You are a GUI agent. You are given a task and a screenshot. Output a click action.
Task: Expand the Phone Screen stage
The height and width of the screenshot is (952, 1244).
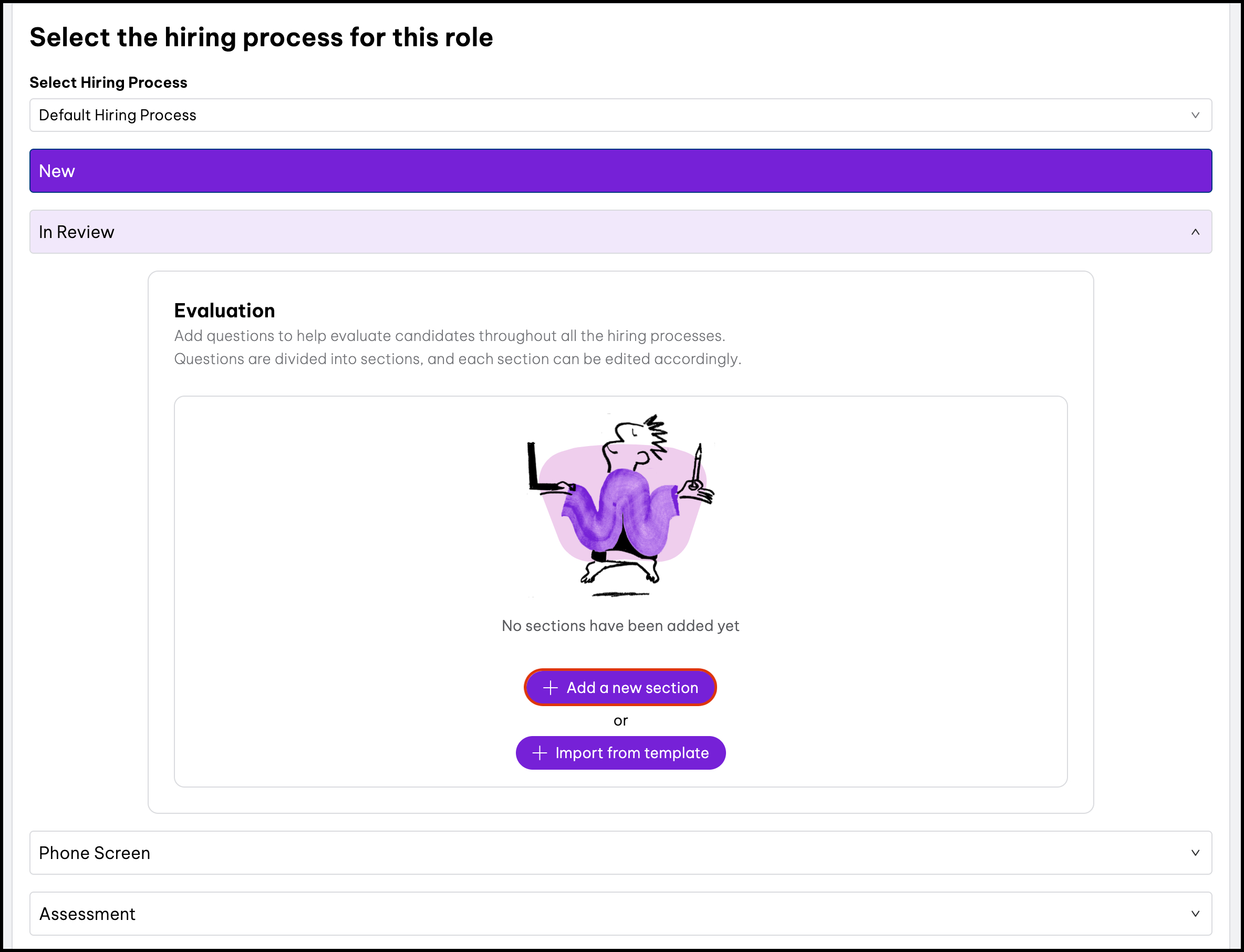621,853
